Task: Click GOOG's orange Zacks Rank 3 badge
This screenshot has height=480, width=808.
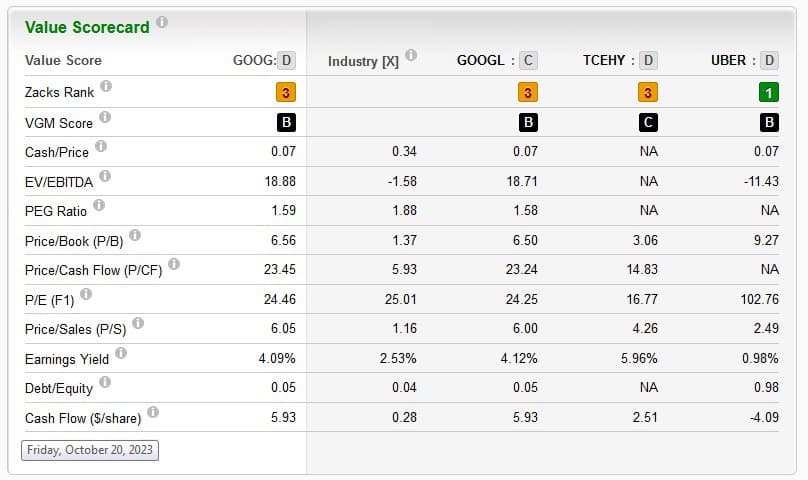Action: click(286, 93)
